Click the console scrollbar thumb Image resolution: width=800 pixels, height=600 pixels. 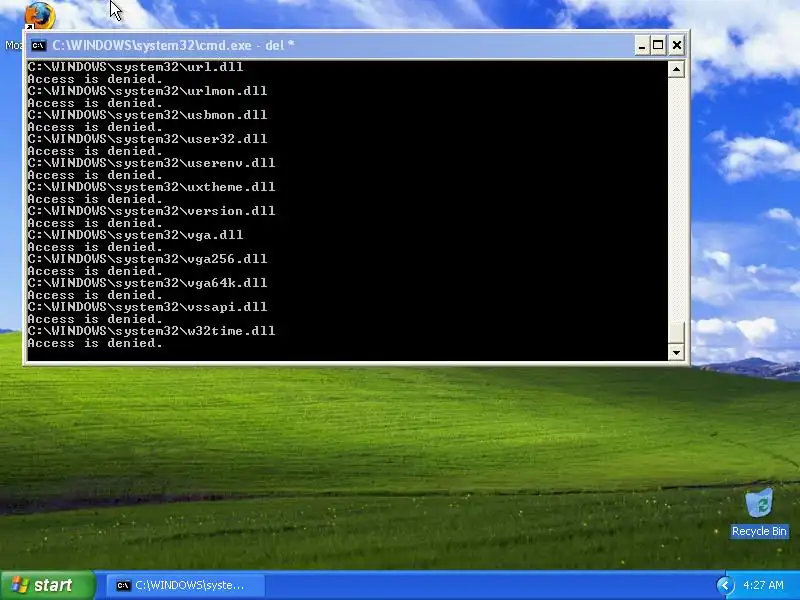click(x=676, y=333)
